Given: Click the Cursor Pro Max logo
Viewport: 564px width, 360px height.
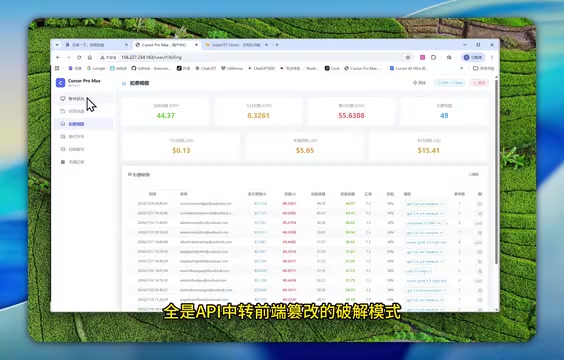Looking at the screenshot, I should pyautogui.click(x=60, y=83).
